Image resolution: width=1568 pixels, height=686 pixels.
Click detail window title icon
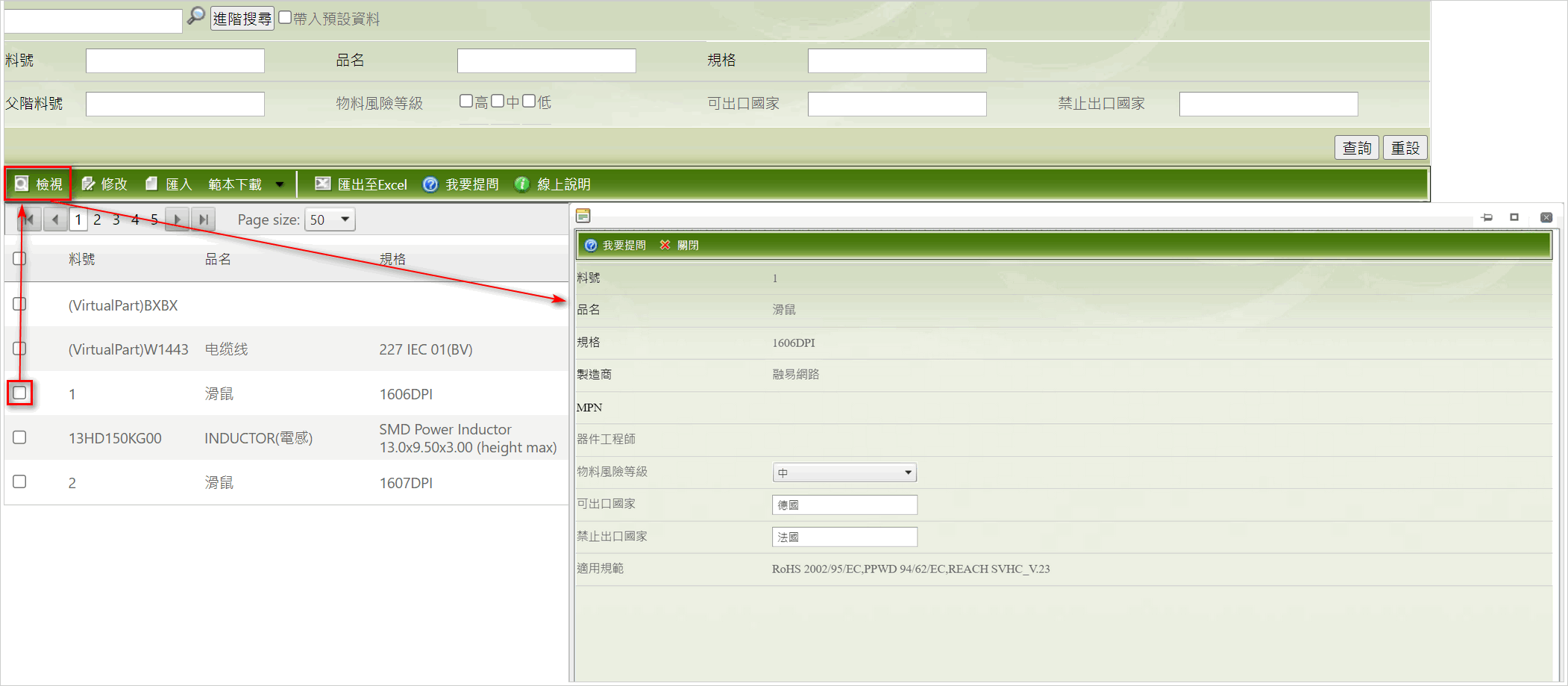click(583, 216)
